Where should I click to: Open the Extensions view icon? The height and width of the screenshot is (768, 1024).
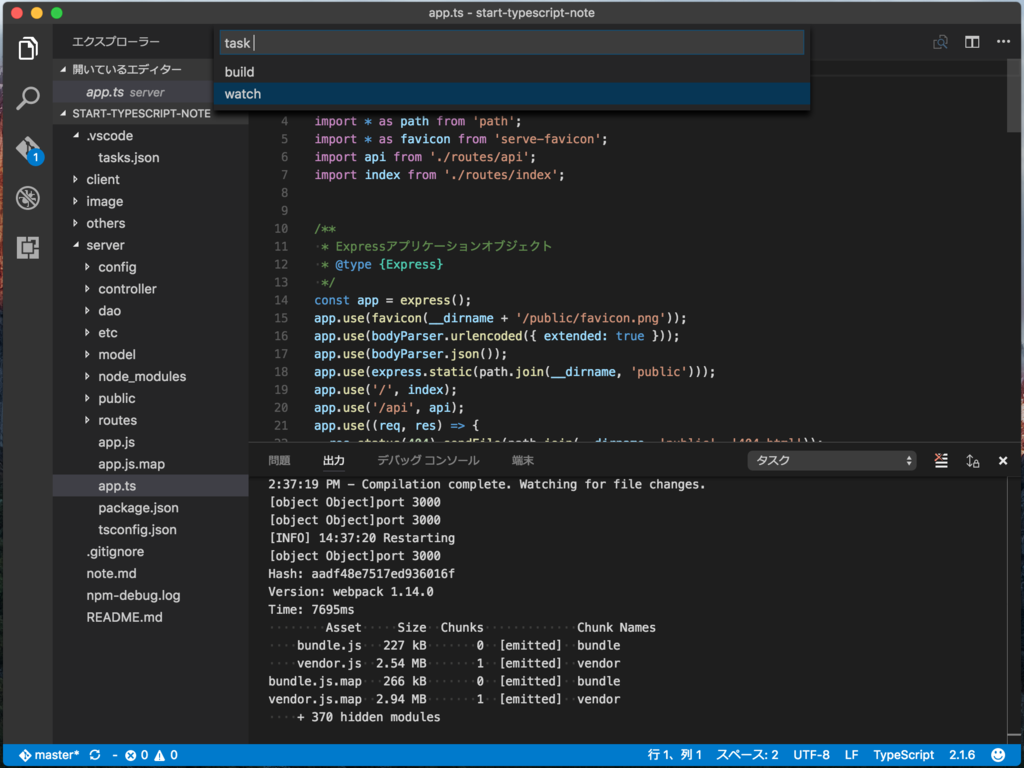point(27,248)
